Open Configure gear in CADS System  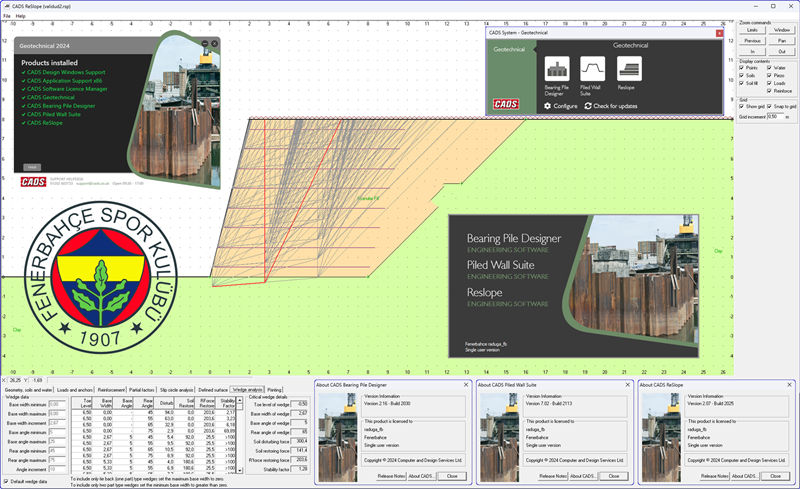point(547,106)
